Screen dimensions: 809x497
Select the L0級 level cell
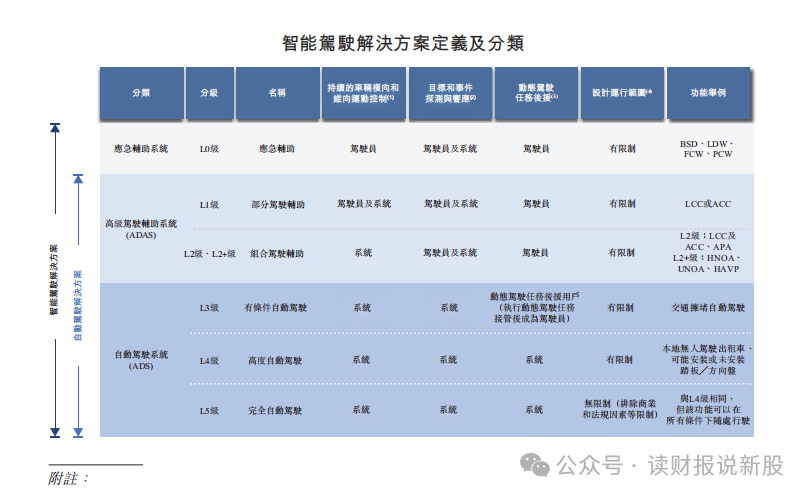coord(209,149)
